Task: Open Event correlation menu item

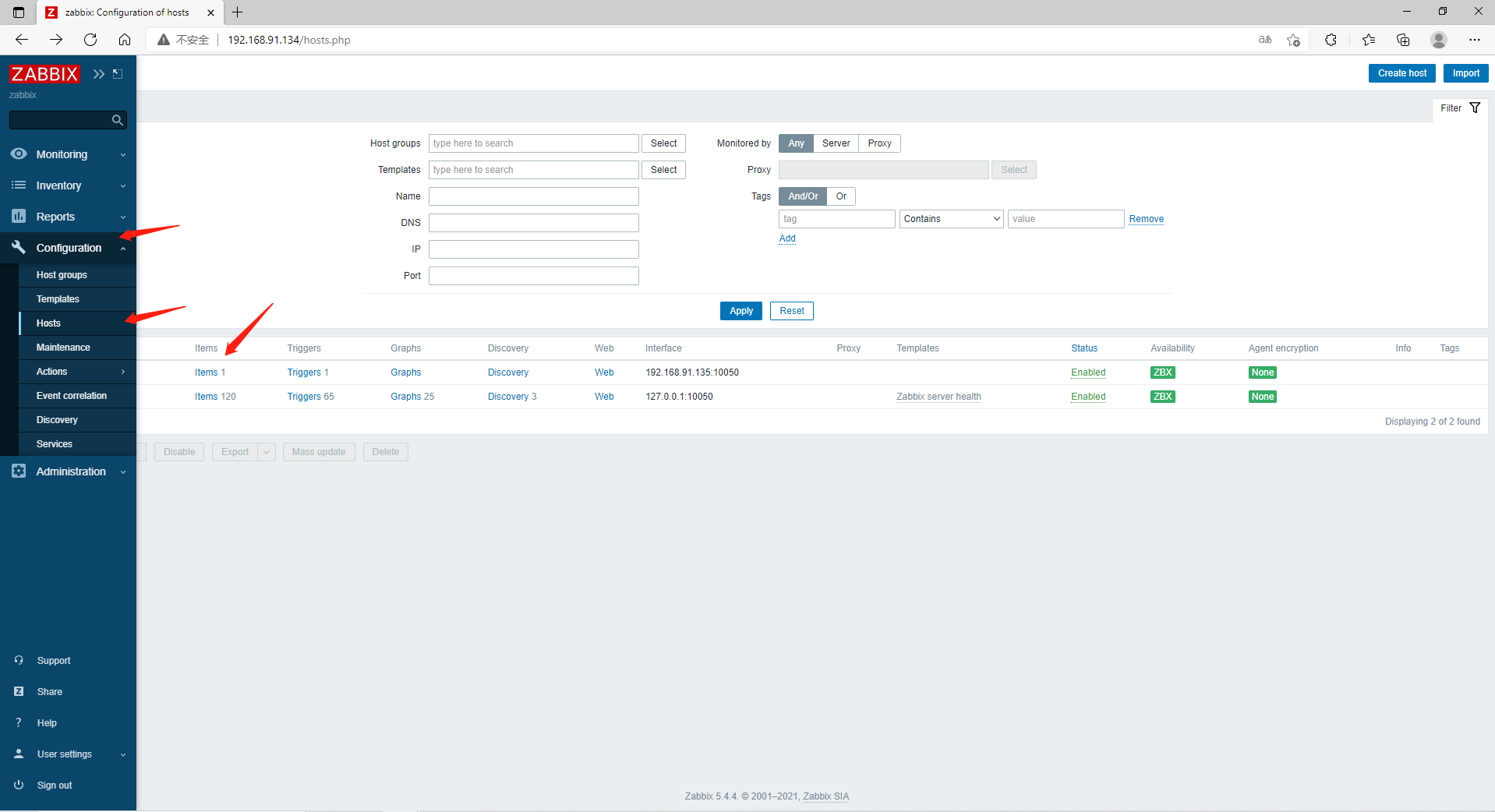Action: pyautogui.click(x=78, y=396)
